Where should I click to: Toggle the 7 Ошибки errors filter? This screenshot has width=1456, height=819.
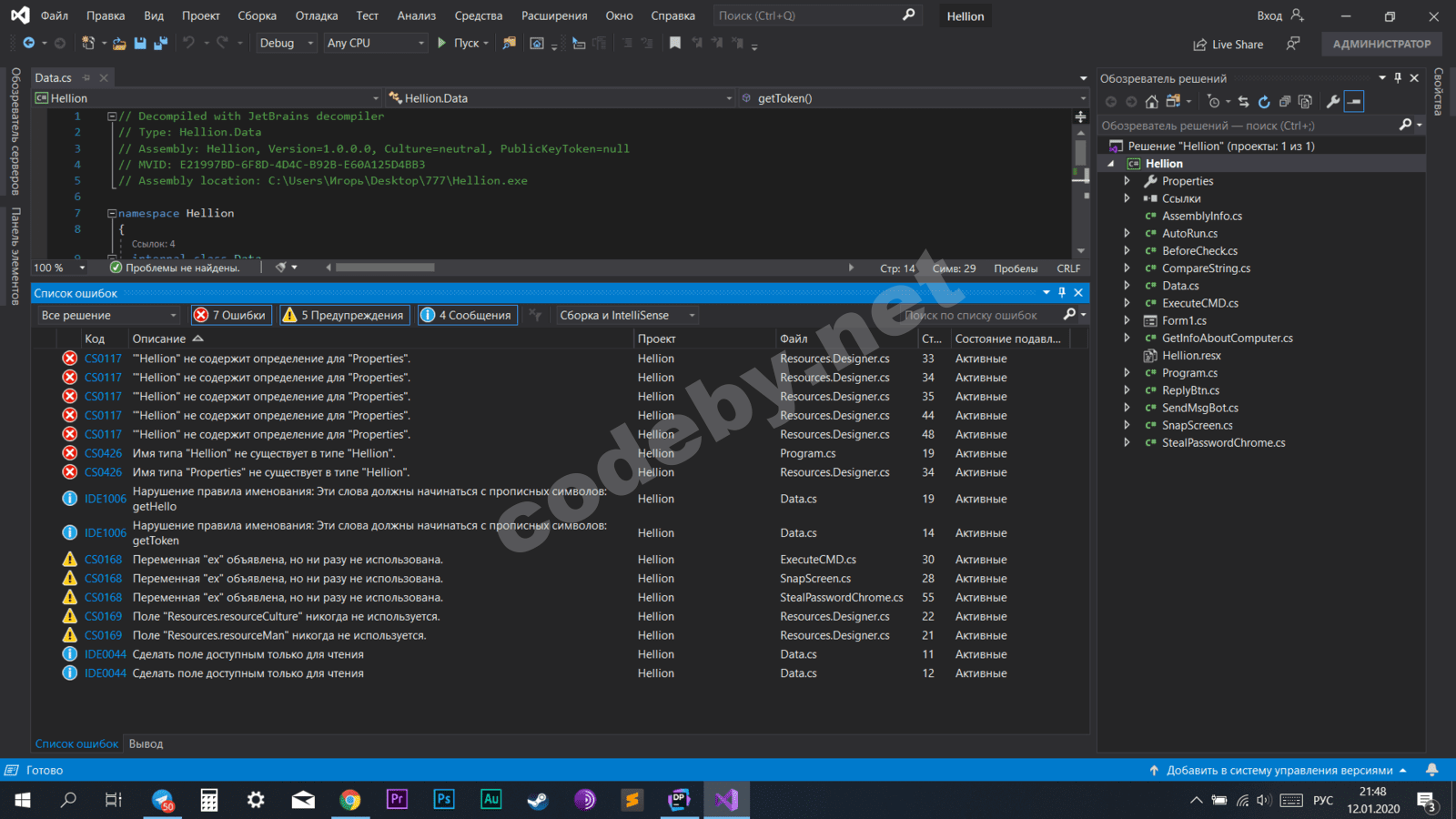231,315
